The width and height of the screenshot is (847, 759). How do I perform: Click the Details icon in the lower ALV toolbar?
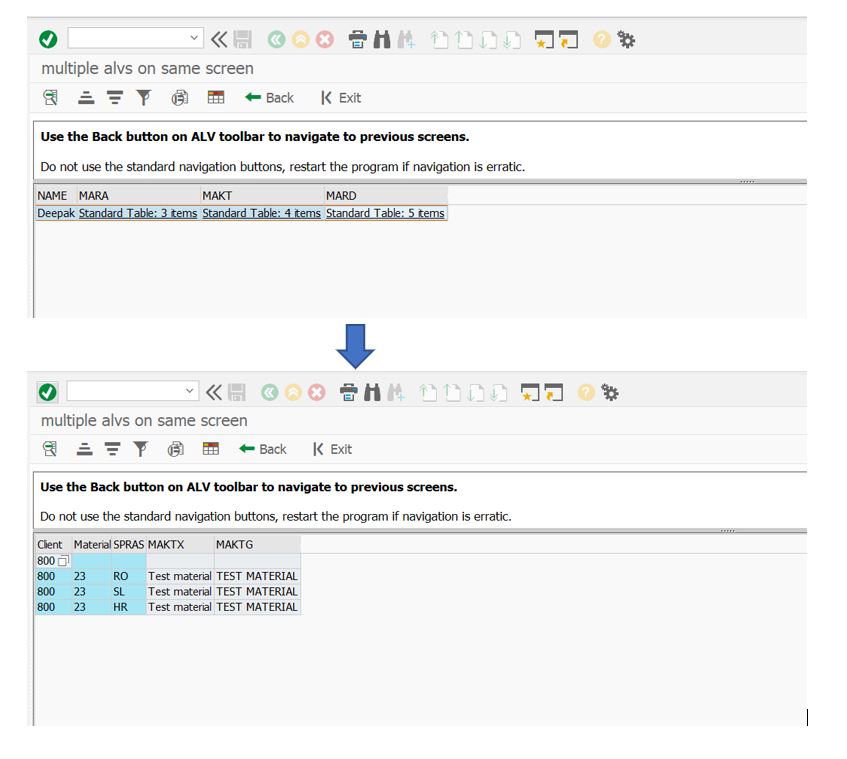pyautogui.click(x=50, y=449)
